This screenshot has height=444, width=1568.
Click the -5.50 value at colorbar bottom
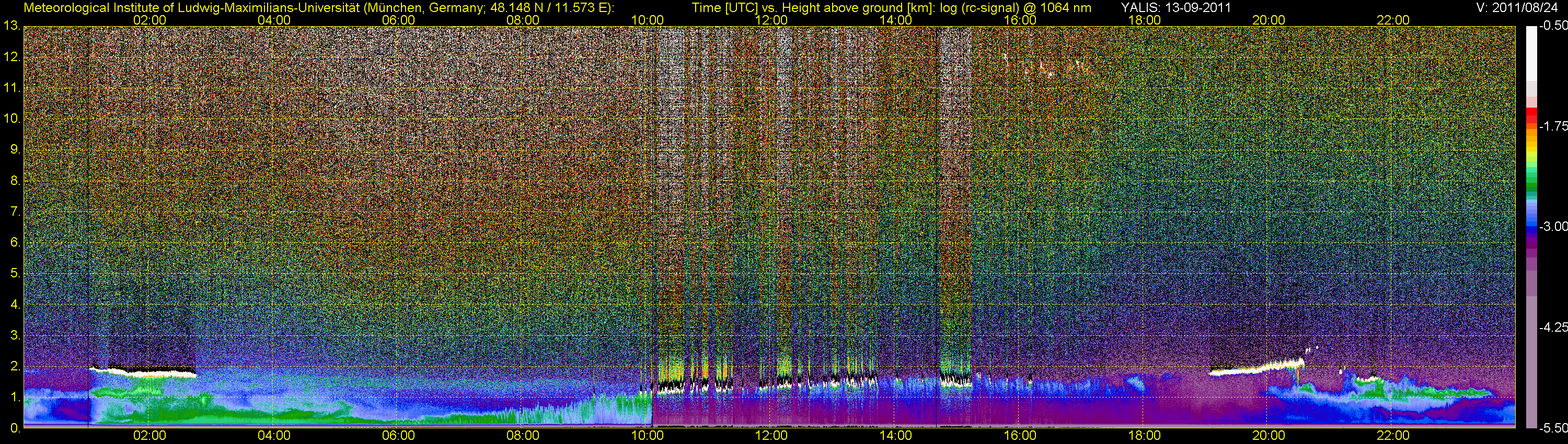click(x=1553, y=428)
